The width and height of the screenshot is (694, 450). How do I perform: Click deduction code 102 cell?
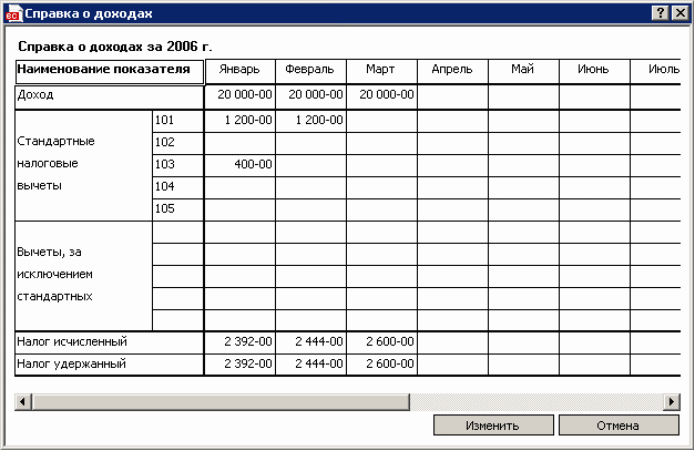178,143
